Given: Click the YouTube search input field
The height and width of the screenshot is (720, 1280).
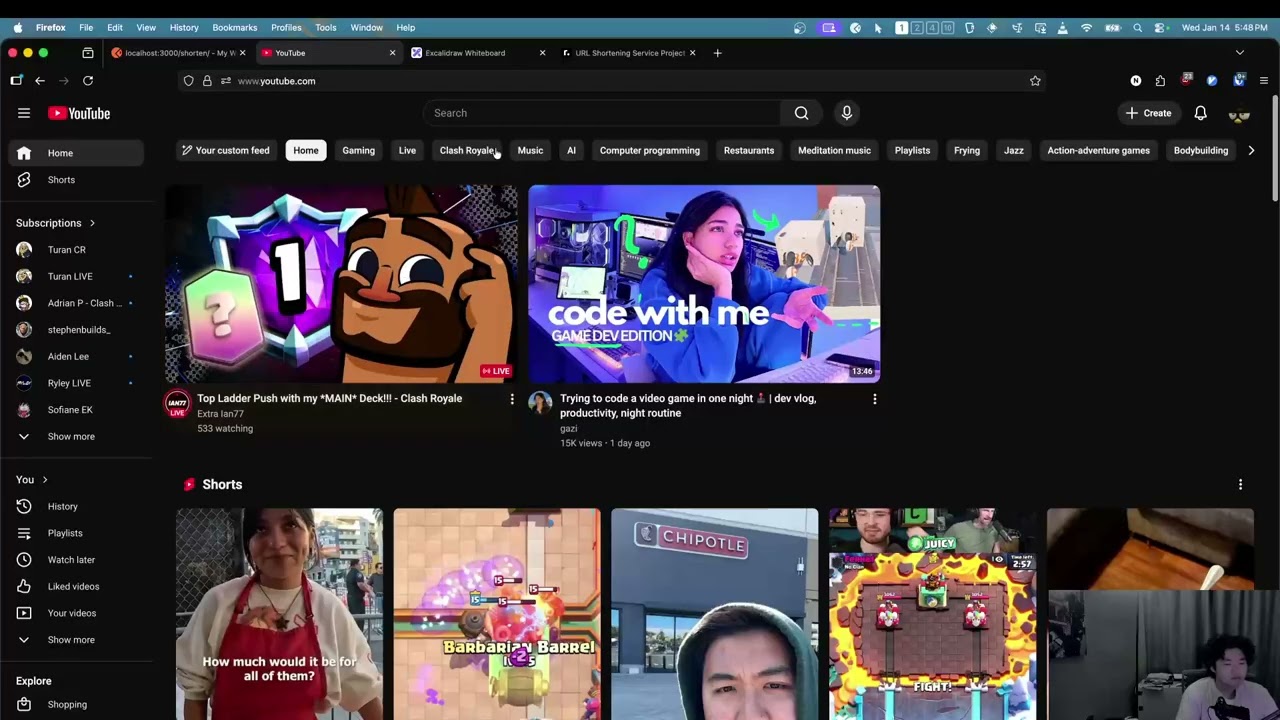Looking at the screenshot, I should [x=602, y=113].
